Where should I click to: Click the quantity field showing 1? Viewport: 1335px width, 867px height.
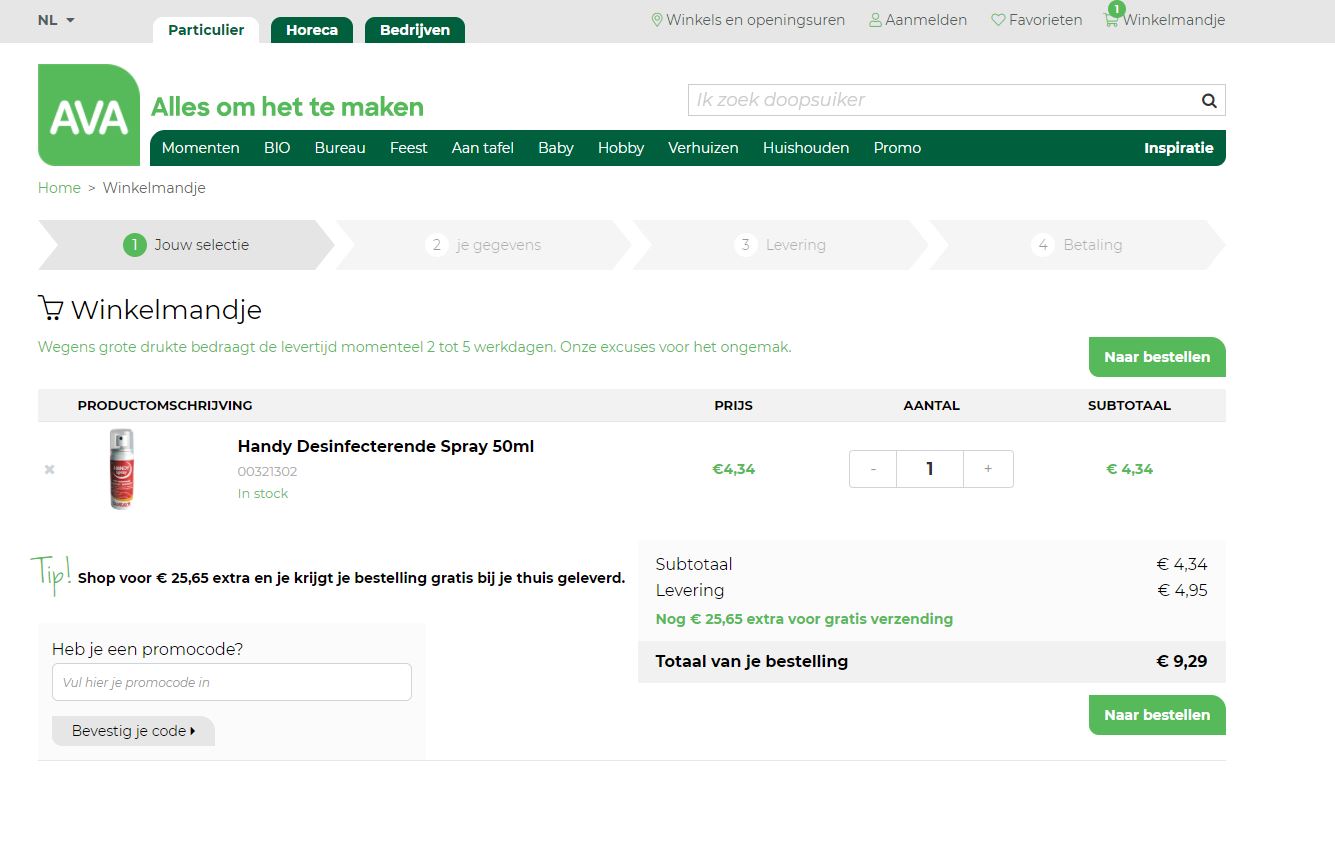point(930,469)
